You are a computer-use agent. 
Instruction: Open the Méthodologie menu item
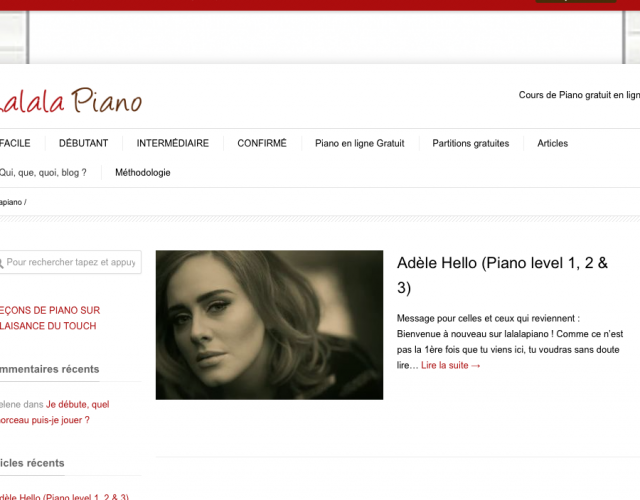pyautogui.click(x=142, y=173)
